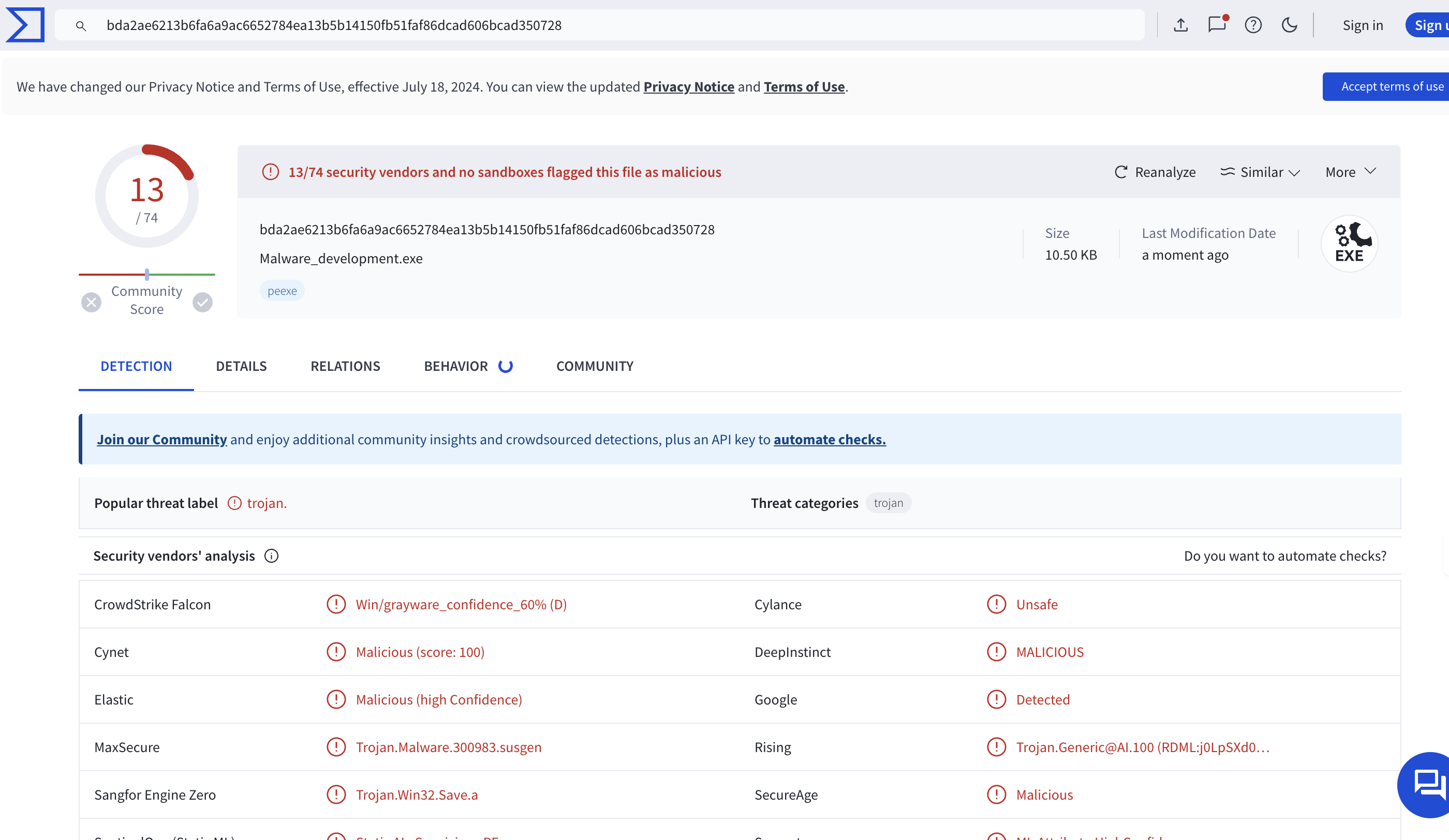Image resolution: width=1449 pixels, height=840 pixels.
Task: Click info icon beside Security vendors' analysis
Action: click(x=271, y=556)
